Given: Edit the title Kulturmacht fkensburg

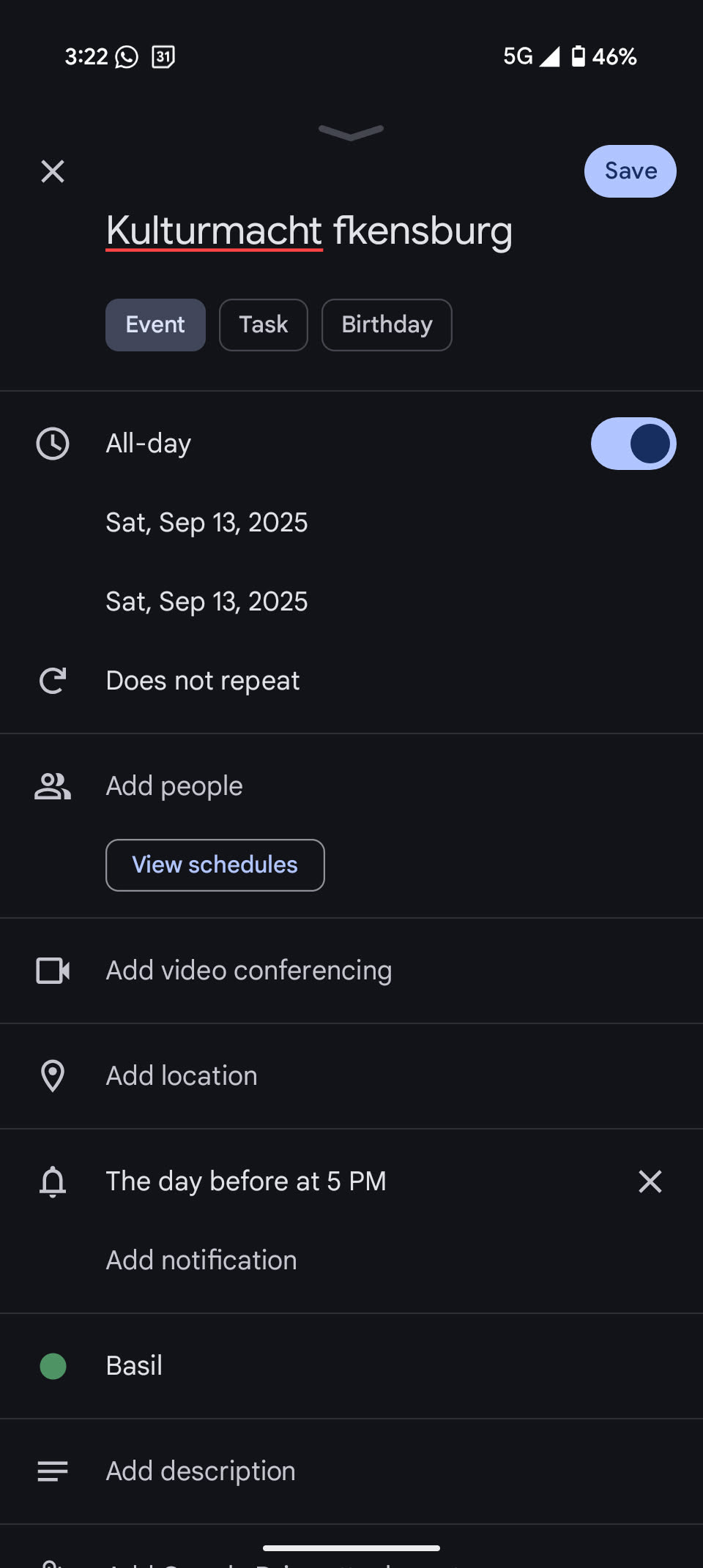Looking at the screenshot, I should (309, 231).
